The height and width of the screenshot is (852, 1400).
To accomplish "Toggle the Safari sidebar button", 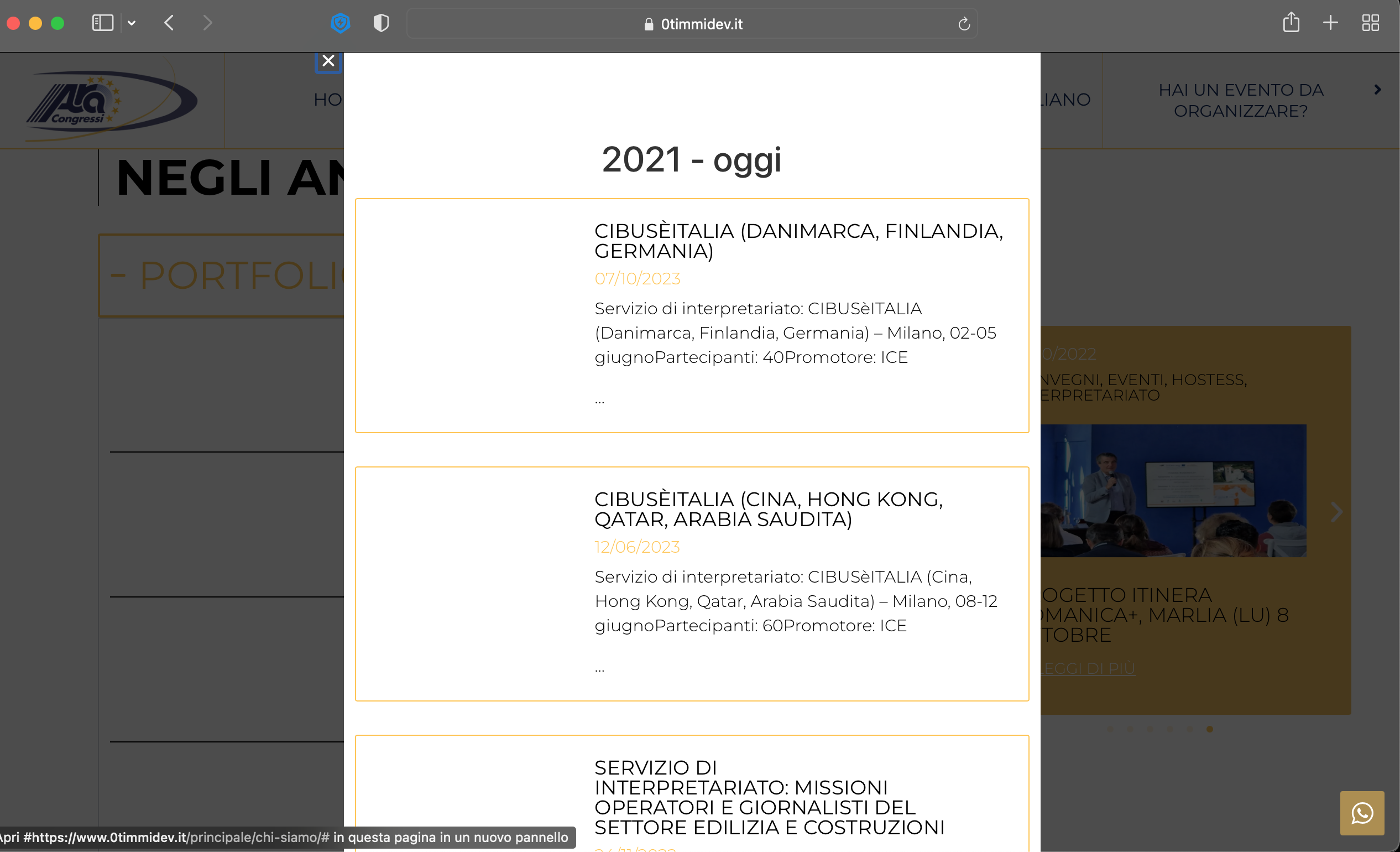I will click(103, 23).
